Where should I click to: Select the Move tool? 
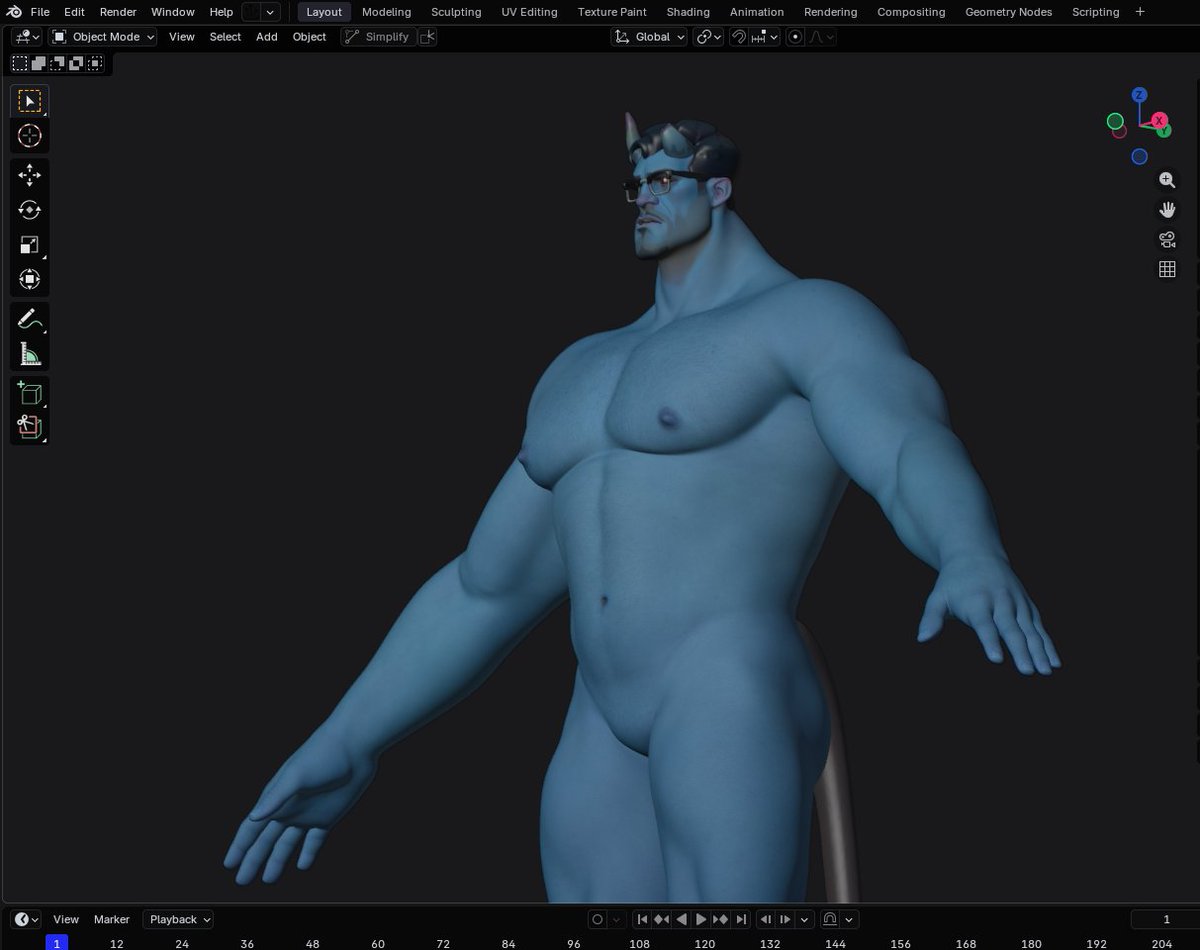(x=29, y=174)
